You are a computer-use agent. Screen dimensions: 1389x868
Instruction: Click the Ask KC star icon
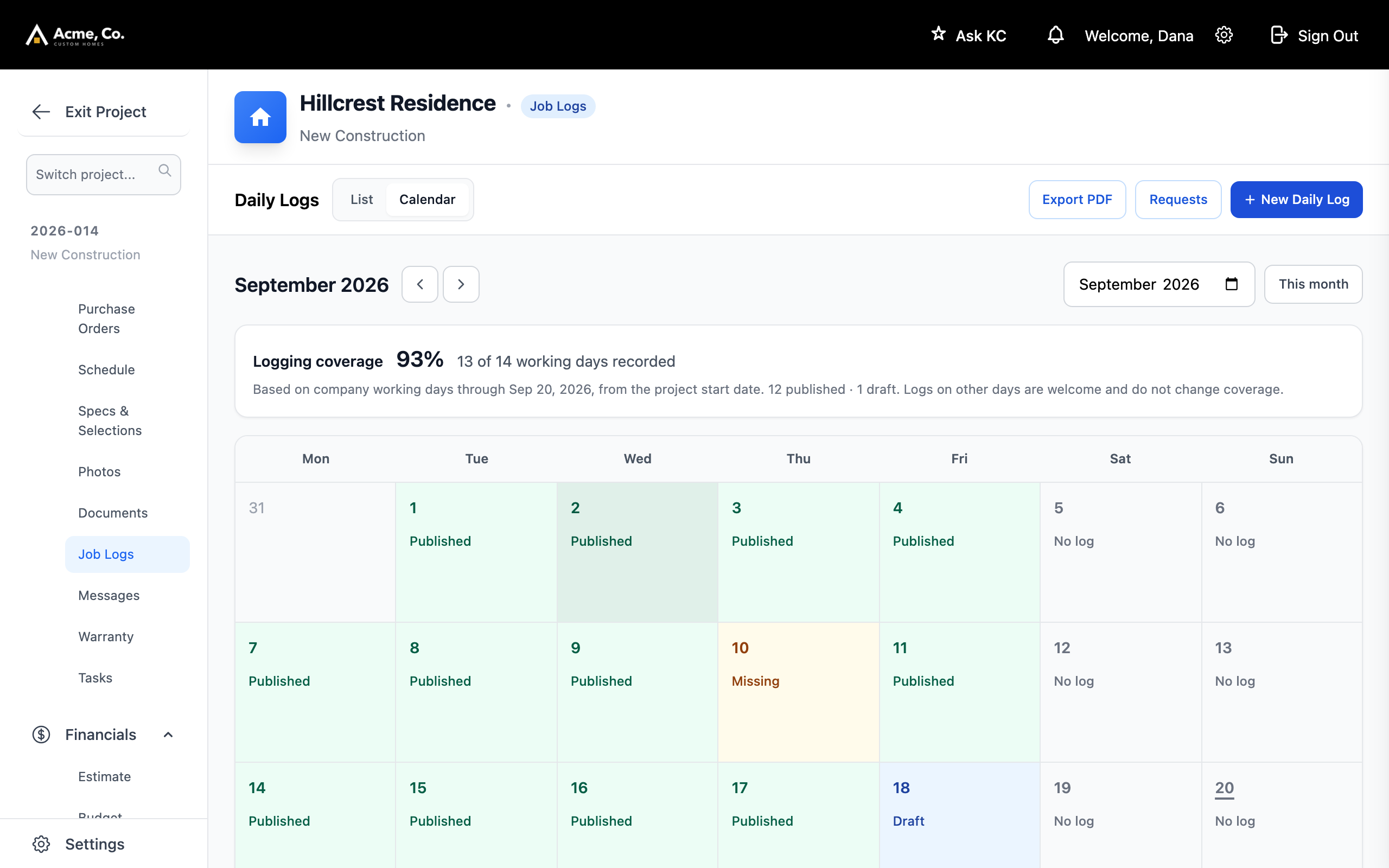coord(939,34)
